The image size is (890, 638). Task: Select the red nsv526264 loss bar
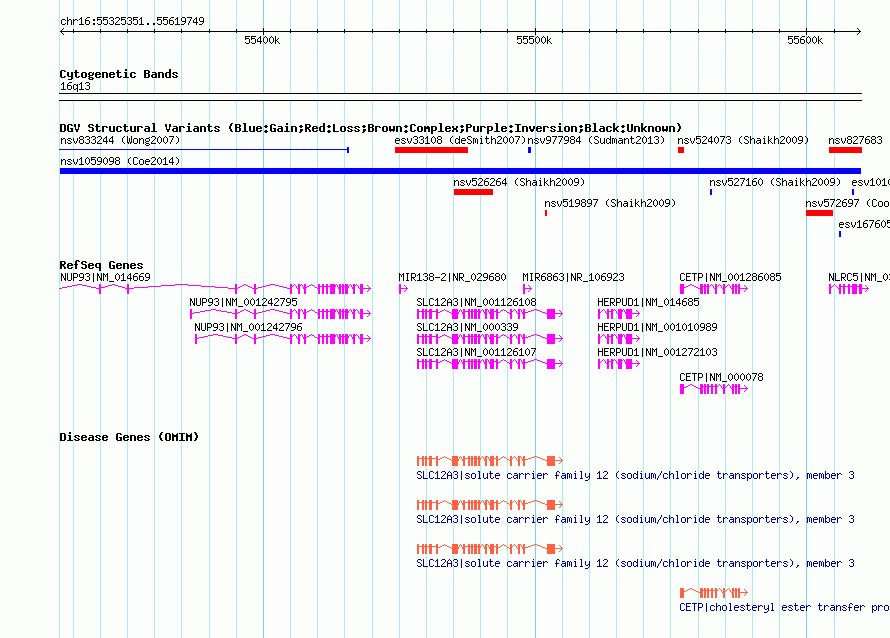[473, 192]
